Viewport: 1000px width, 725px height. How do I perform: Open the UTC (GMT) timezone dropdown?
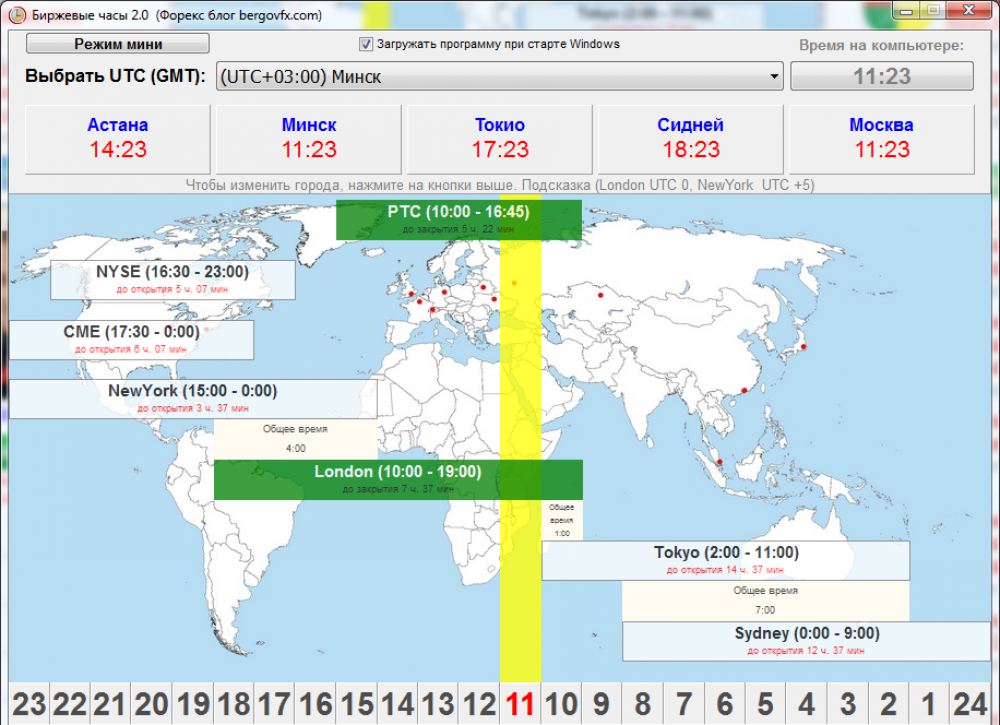point(499,77)
